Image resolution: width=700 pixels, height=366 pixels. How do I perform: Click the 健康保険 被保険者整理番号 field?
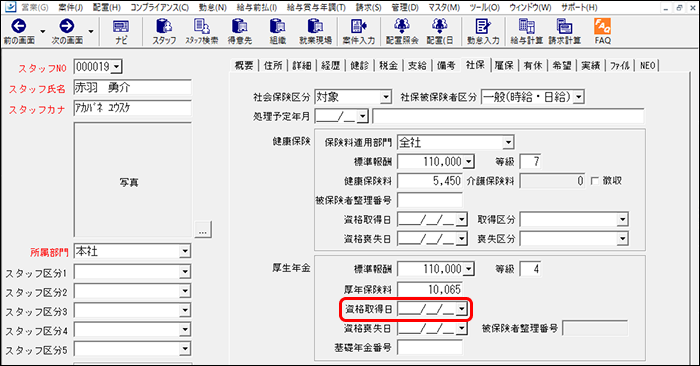pyautogui.click(x=429, y=200)
